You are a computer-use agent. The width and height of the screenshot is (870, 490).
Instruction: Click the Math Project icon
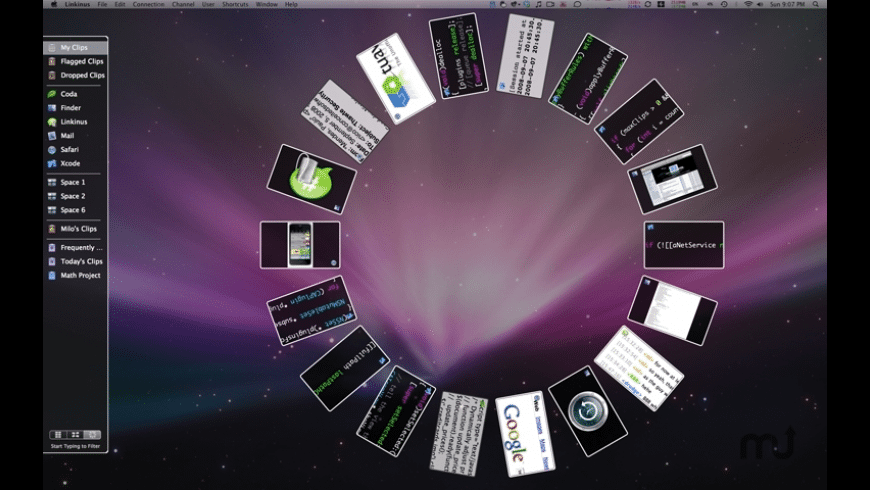52,275
